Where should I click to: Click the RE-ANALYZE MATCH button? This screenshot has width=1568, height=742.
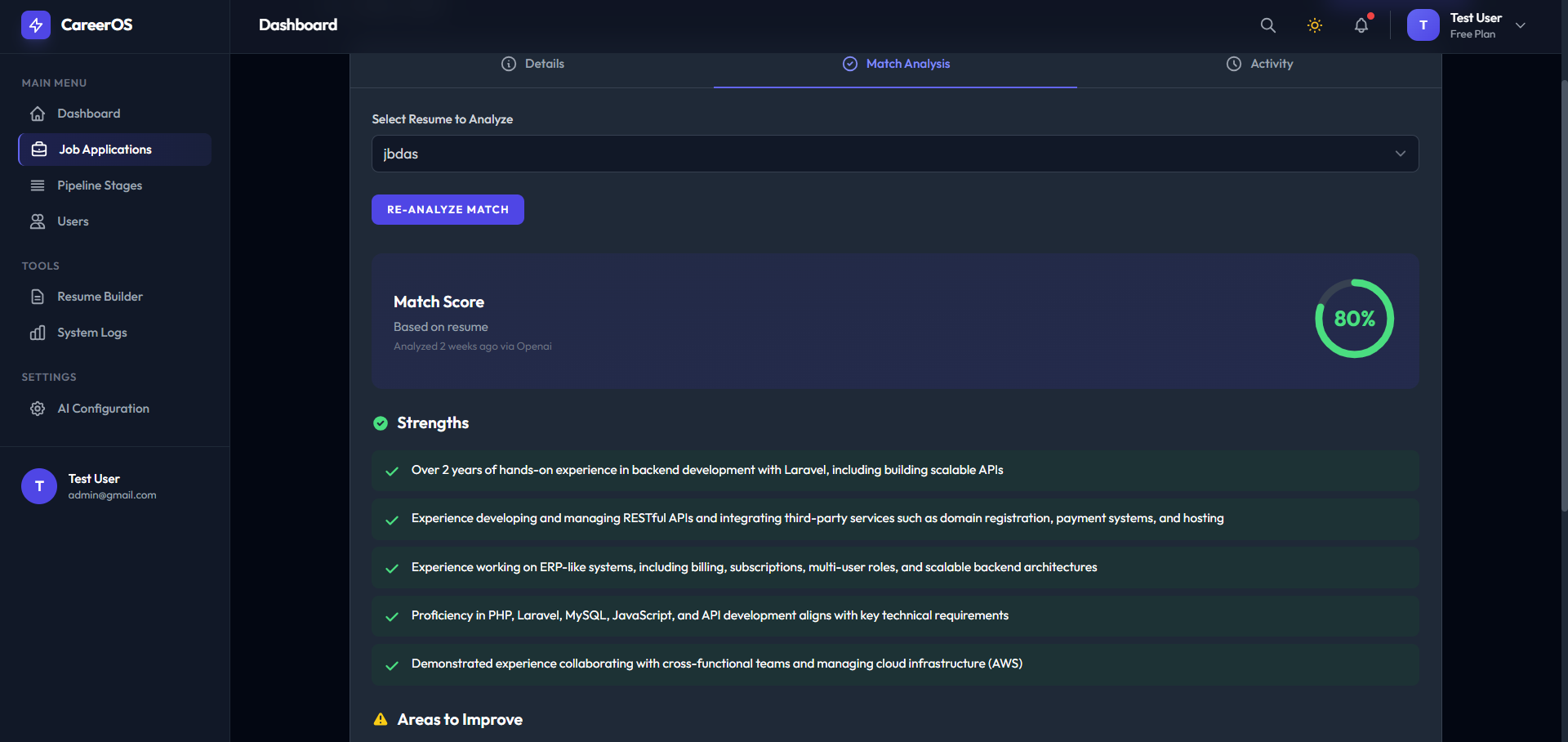coord(448,209)
